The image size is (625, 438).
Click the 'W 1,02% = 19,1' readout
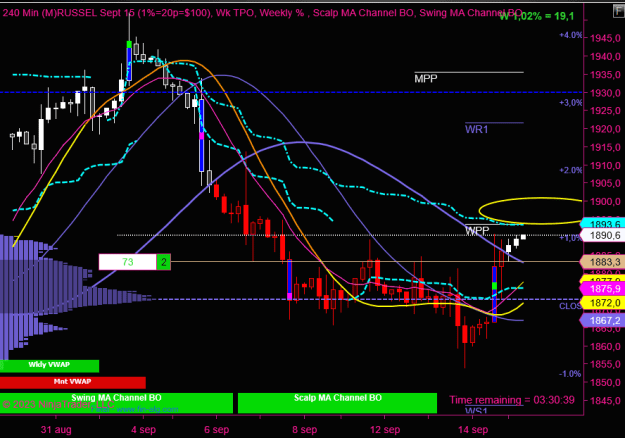[537, 16]
